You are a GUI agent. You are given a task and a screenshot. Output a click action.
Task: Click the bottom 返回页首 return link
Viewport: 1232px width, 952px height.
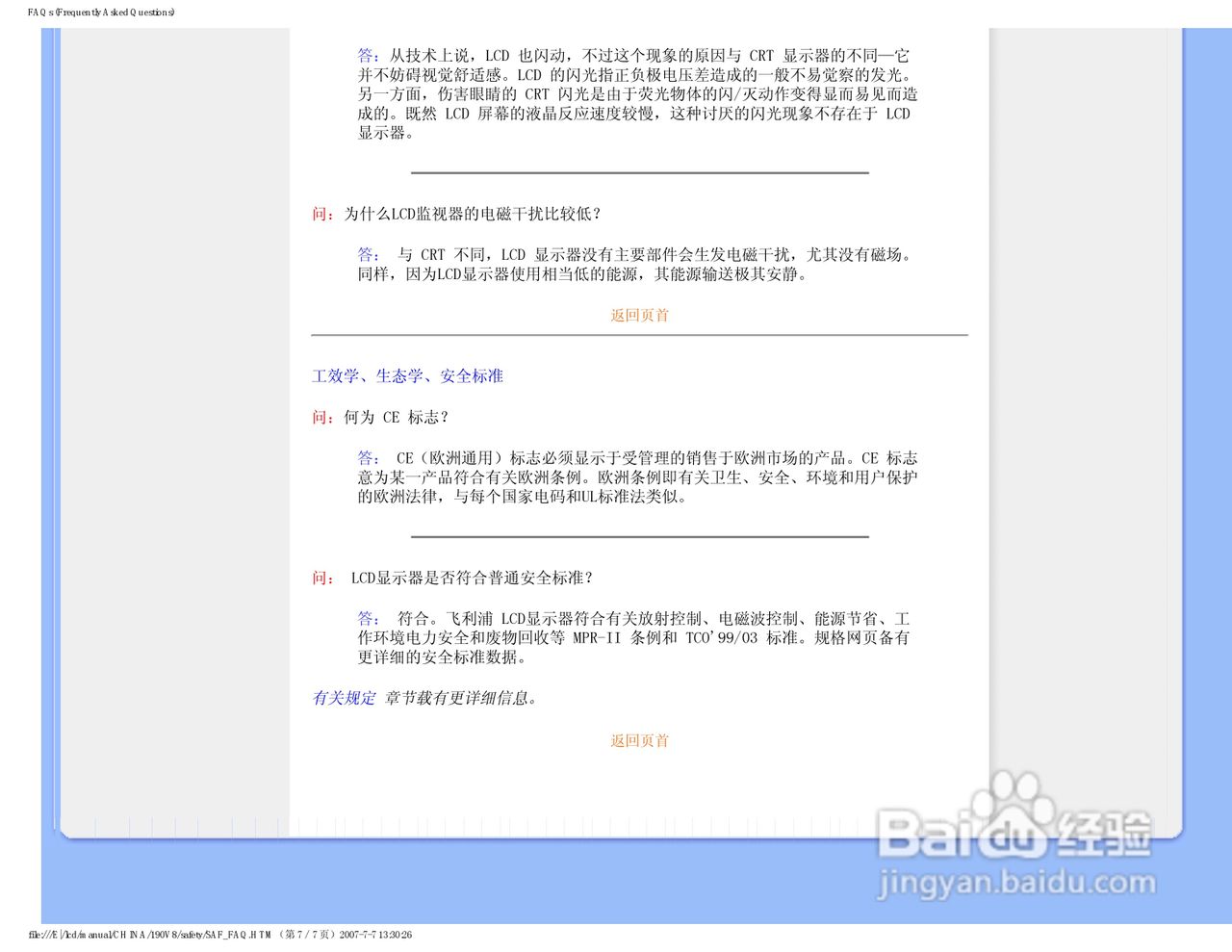[x=638, y=739]
